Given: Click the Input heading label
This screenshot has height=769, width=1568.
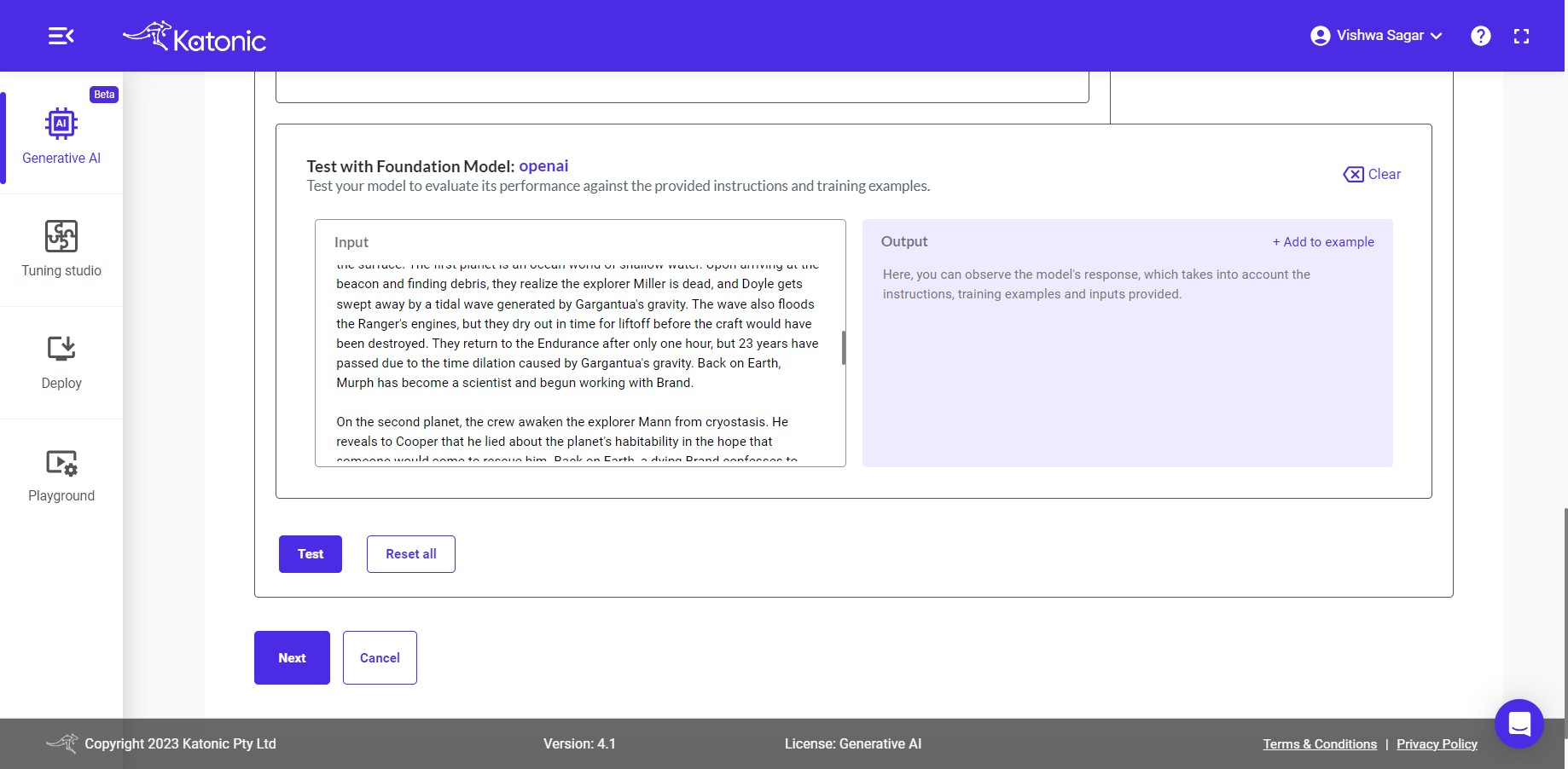Looking at the screenshot, I should coord(351,242).
